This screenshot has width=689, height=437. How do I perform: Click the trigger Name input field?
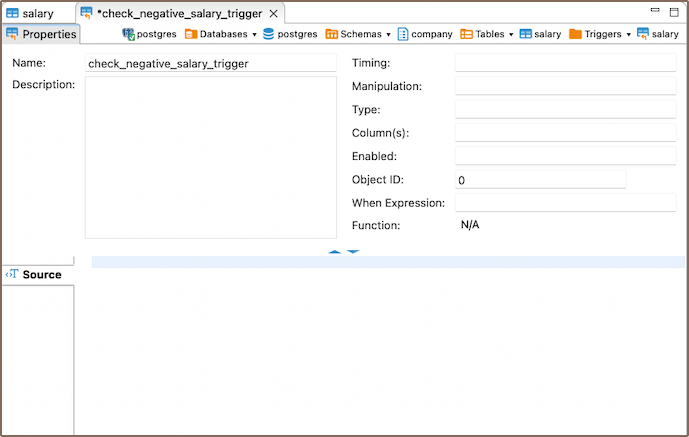click(x=210, y=64)
